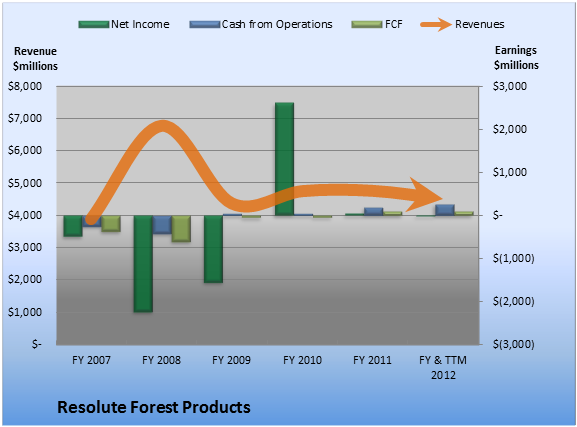Click the Earnings $millions axis title

pyautogui.click(x=516, y=57)
